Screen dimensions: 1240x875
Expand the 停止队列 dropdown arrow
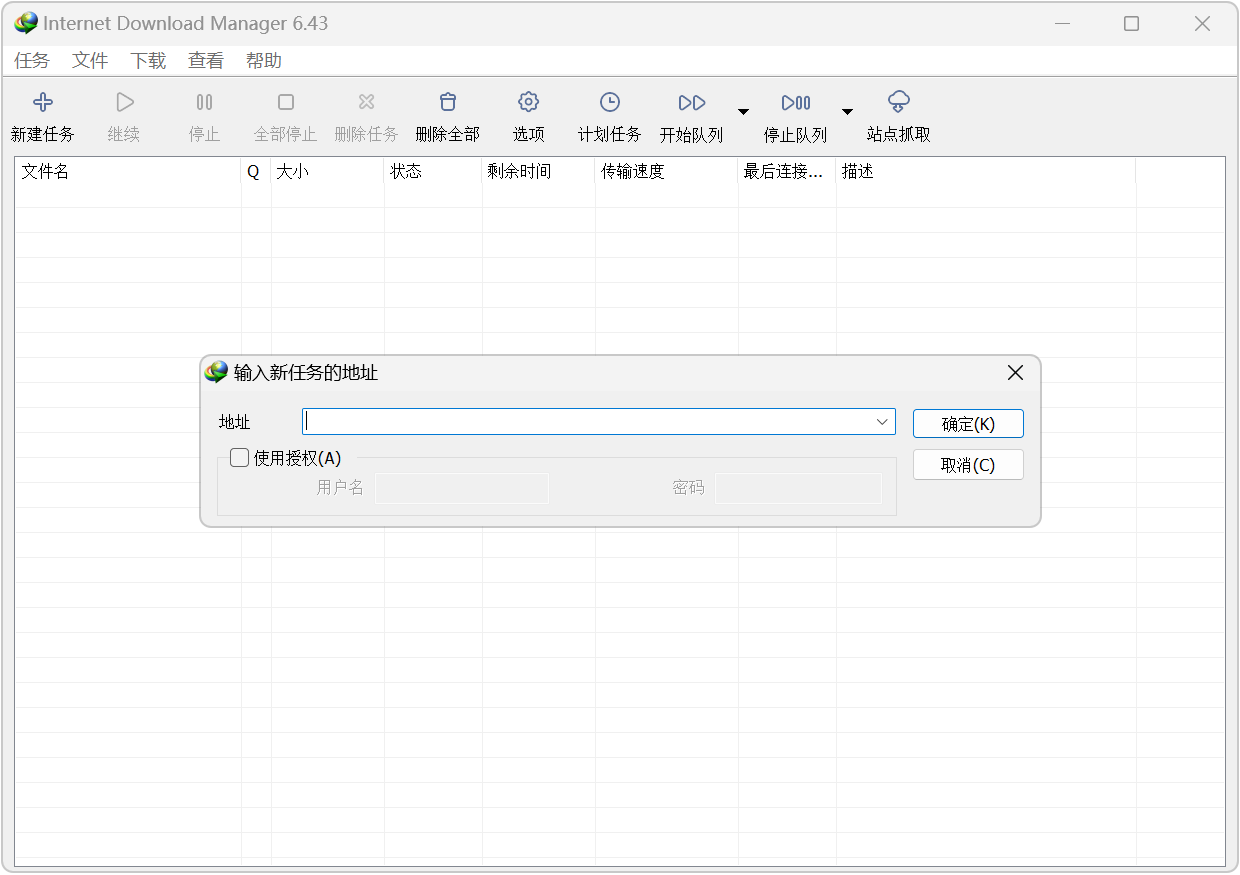pos(847,111)
